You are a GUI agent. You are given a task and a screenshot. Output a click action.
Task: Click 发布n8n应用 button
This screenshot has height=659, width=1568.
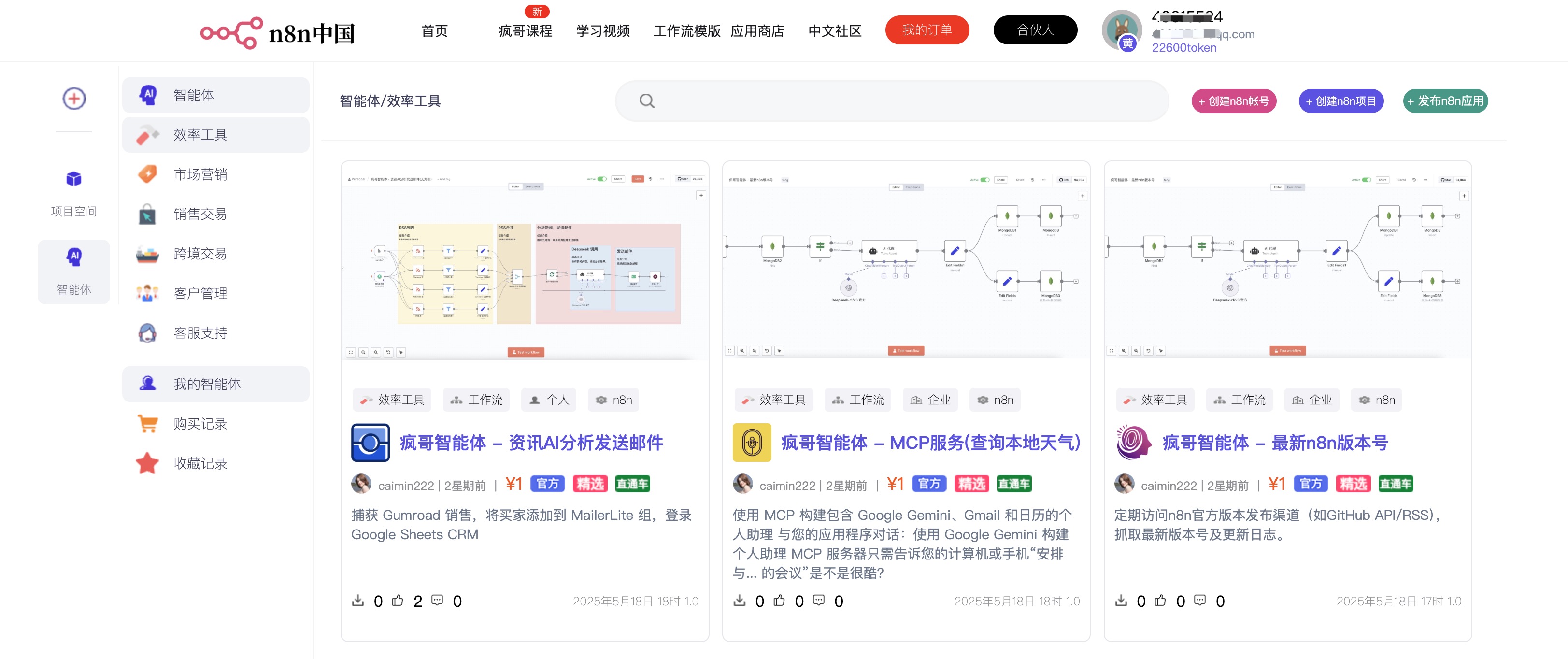pyautogui.click(x=1446, y=101)
